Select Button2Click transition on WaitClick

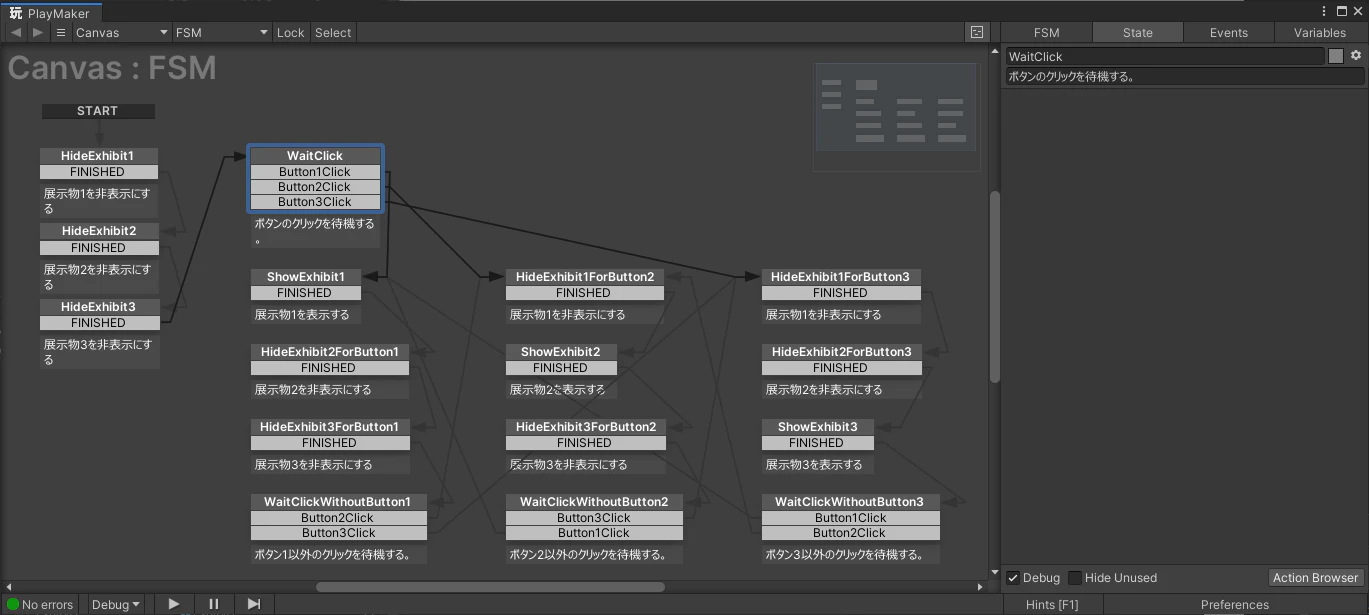315,187
